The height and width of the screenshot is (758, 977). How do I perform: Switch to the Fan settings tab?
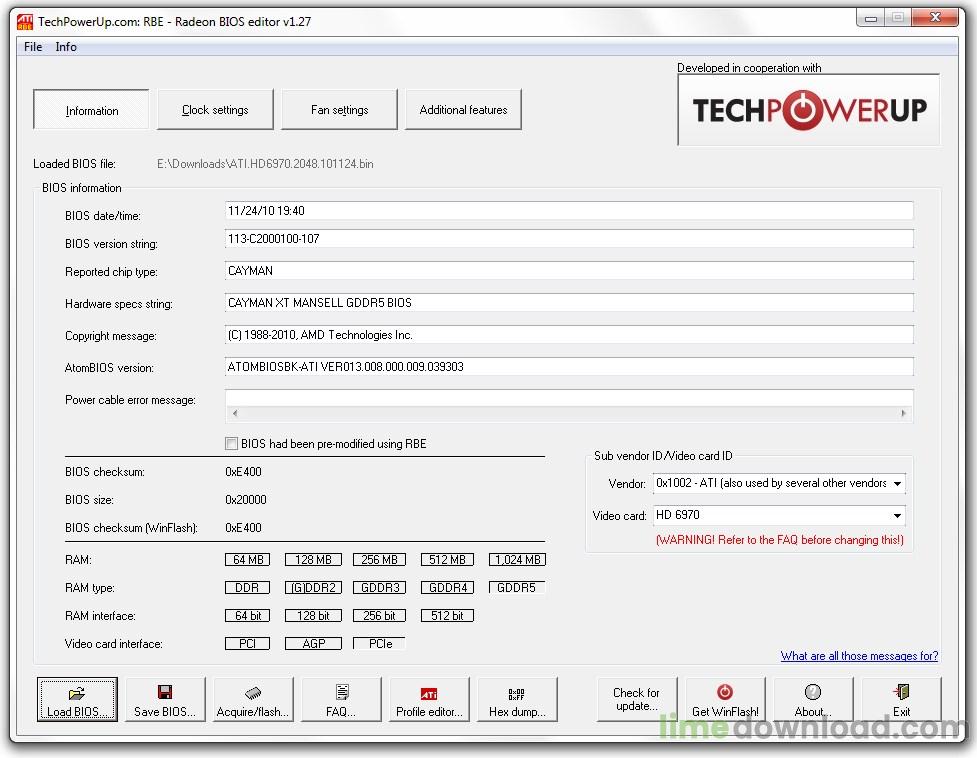click(339, 110)
